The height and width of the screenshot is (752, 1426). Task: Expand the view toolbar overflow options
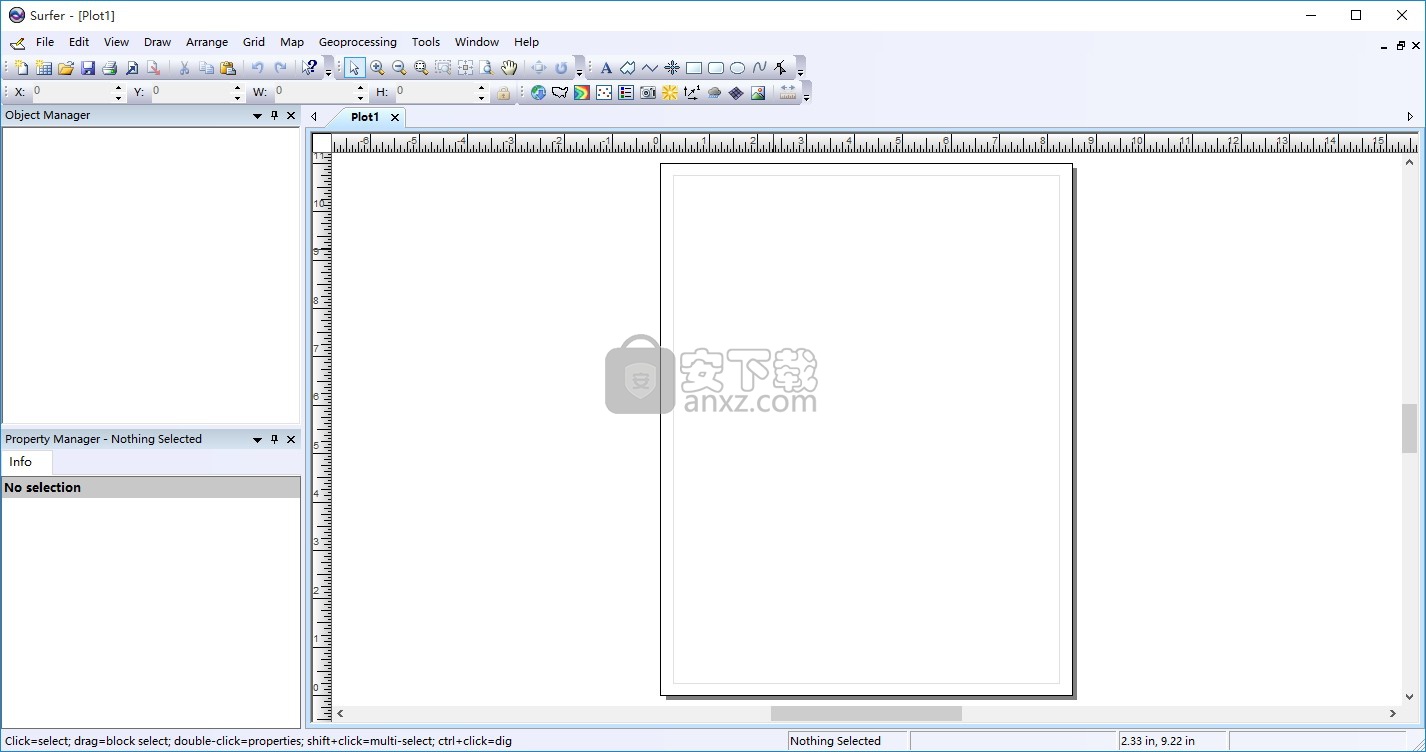coord(579,73)
